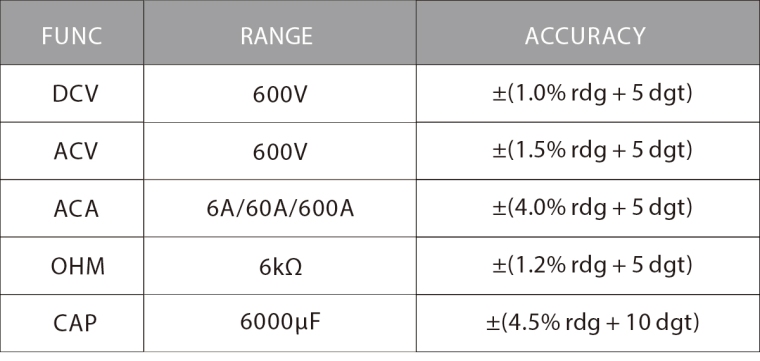Image resolution: width=760 pixels, height=361 pixels.
Task: Select the ACV function cell
Action: click(72, 151)
